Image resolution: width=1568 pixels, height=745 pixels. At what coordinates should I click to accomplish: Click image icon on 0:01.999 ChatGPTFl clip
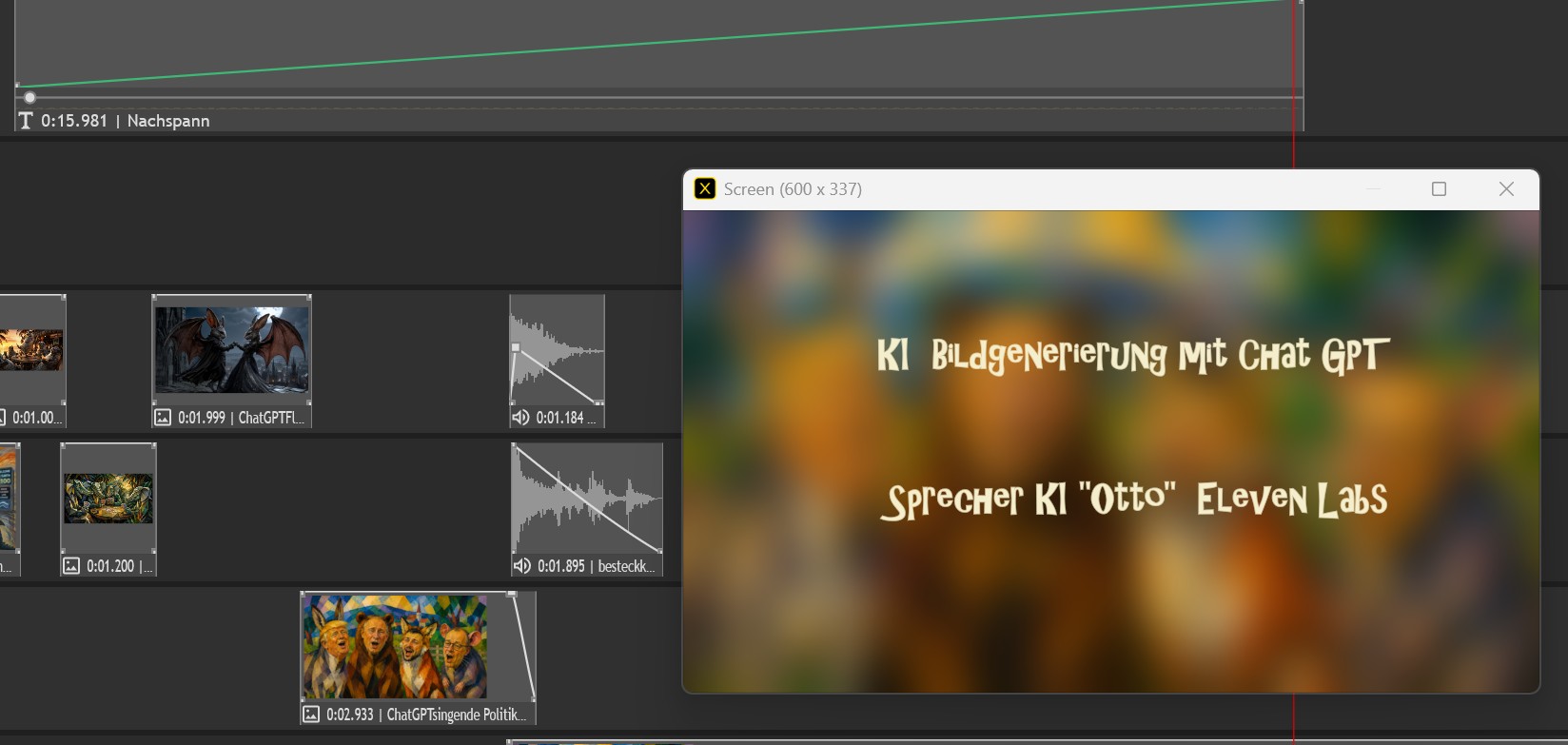click(x=163, y=417)
